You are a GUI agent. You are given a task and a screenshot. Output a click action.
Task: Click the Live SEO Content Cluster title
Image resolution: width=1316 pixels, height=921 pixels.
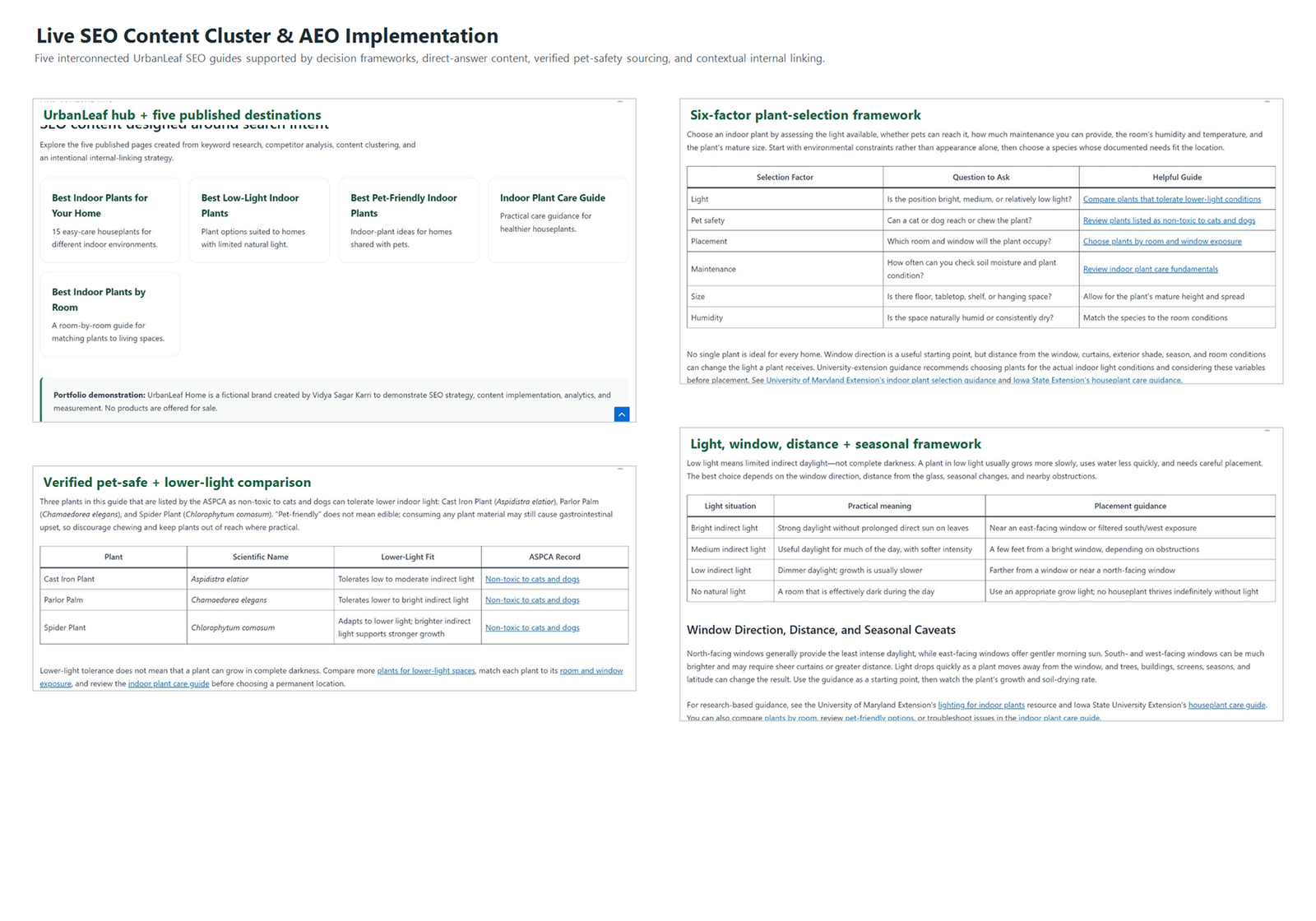click(267, 35)
